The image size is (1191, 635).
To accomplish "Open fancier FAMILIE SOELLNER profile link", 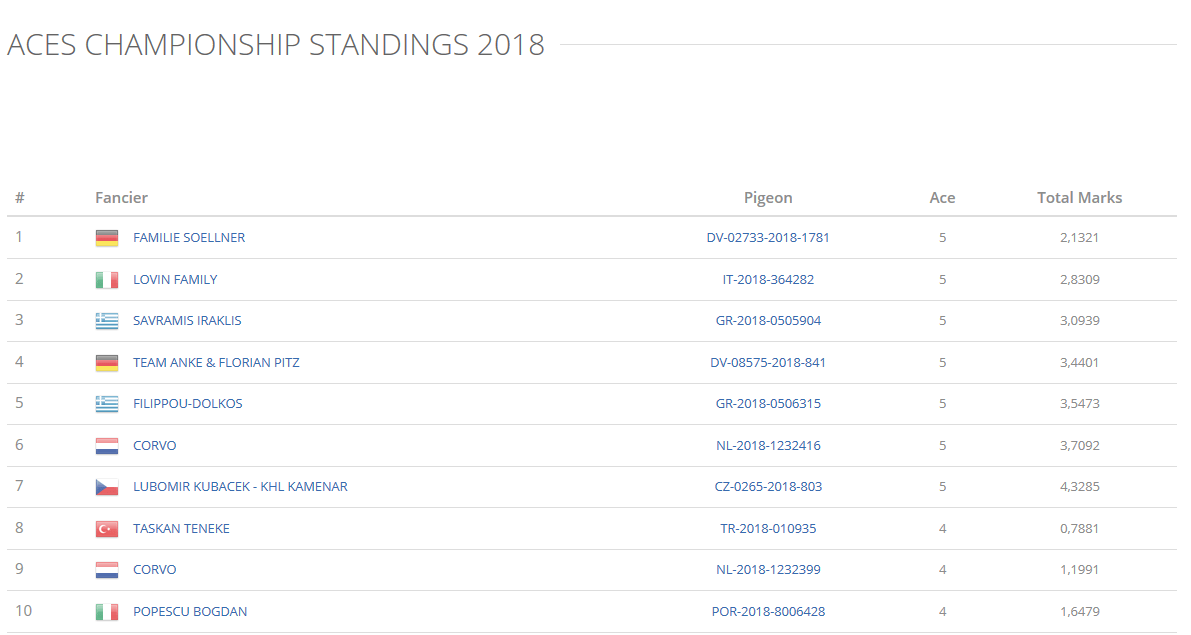I will pos(189,238).
